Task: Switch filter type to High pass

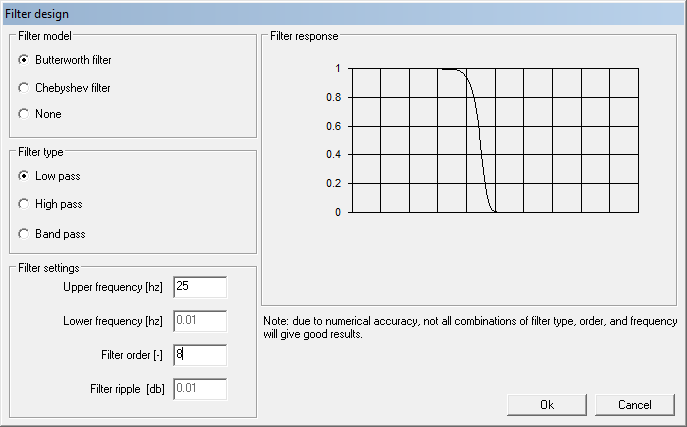Action: point(24,204)
